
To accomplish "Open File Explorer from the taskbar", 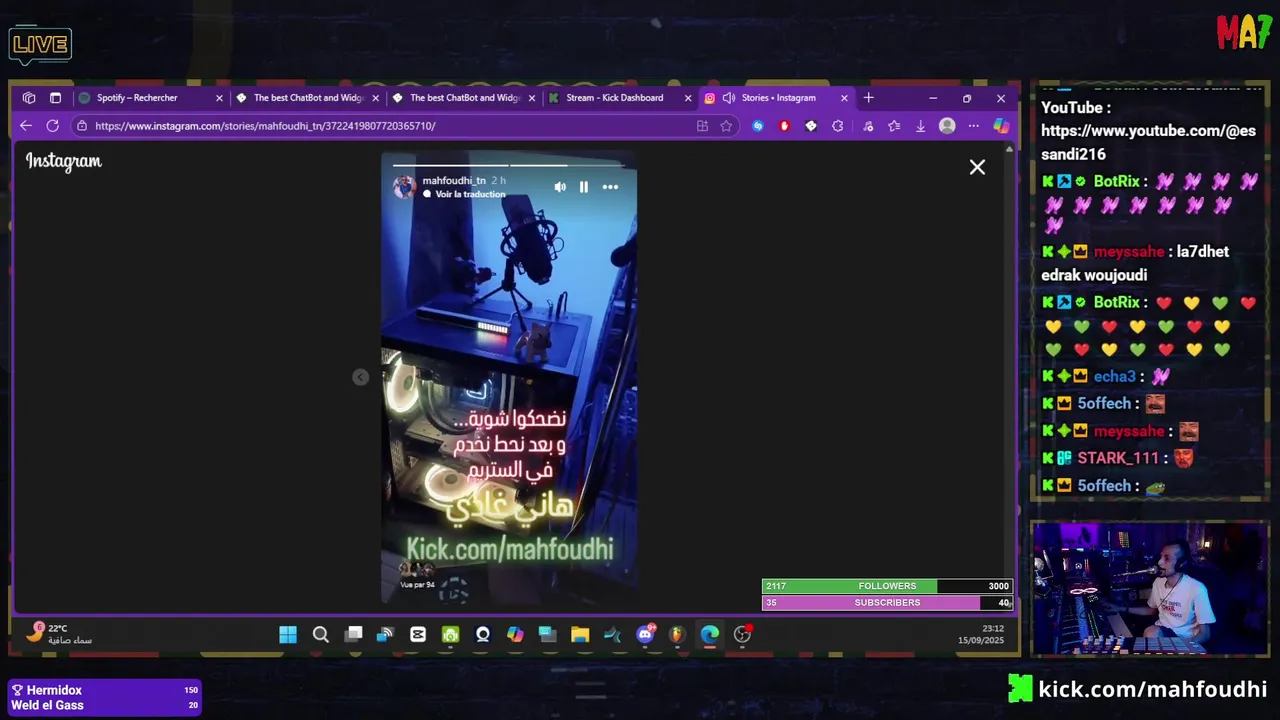I will 580,634.
